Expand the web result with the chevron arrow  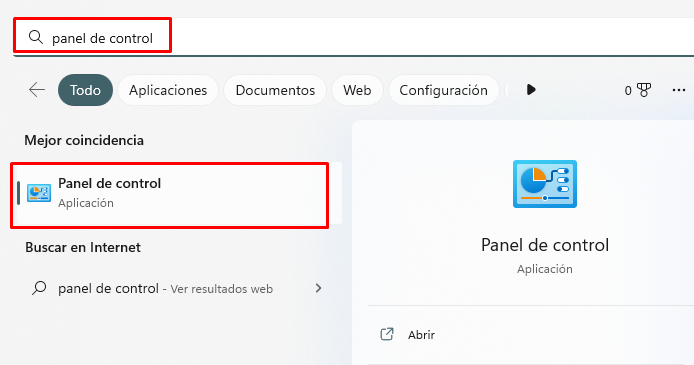click(318, 288)
